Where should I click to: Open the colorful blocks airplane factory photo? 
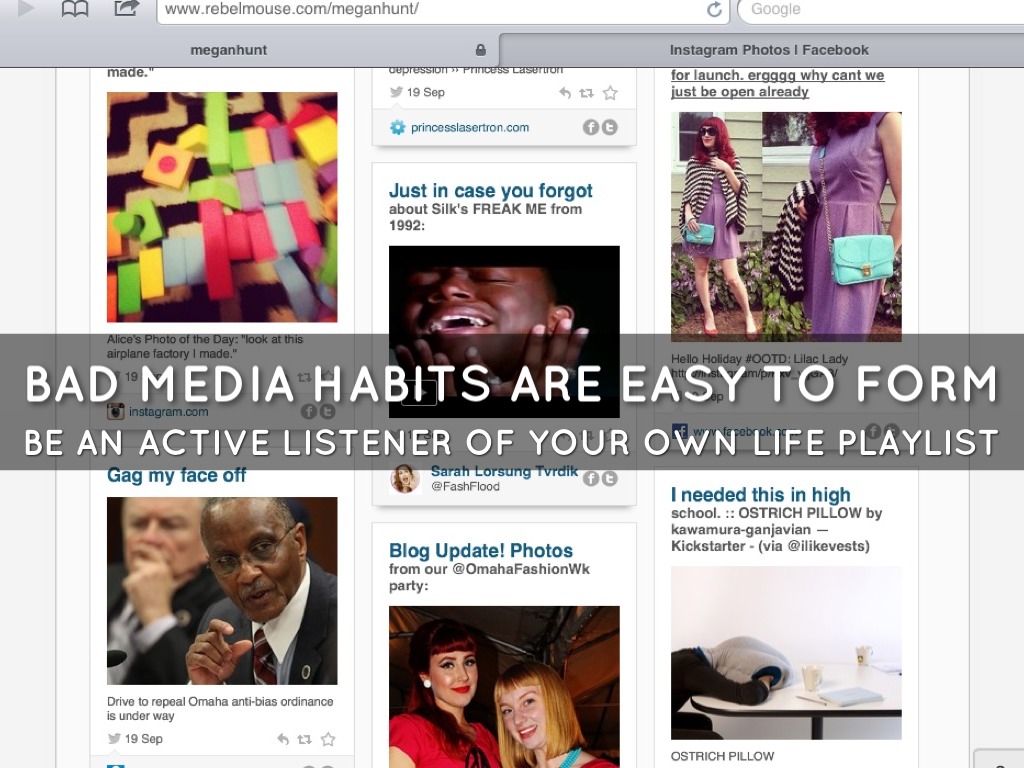[x=222, y=207]
